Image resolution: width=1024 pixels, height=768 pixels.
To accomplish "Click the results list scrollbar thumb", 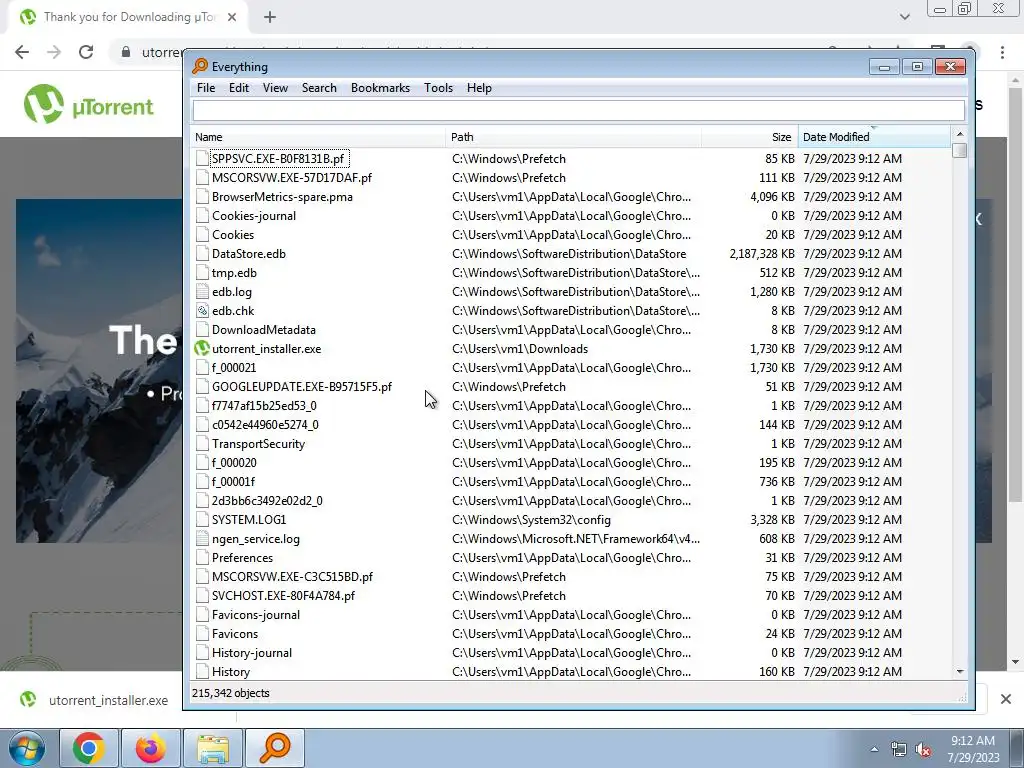I will 959,150.
